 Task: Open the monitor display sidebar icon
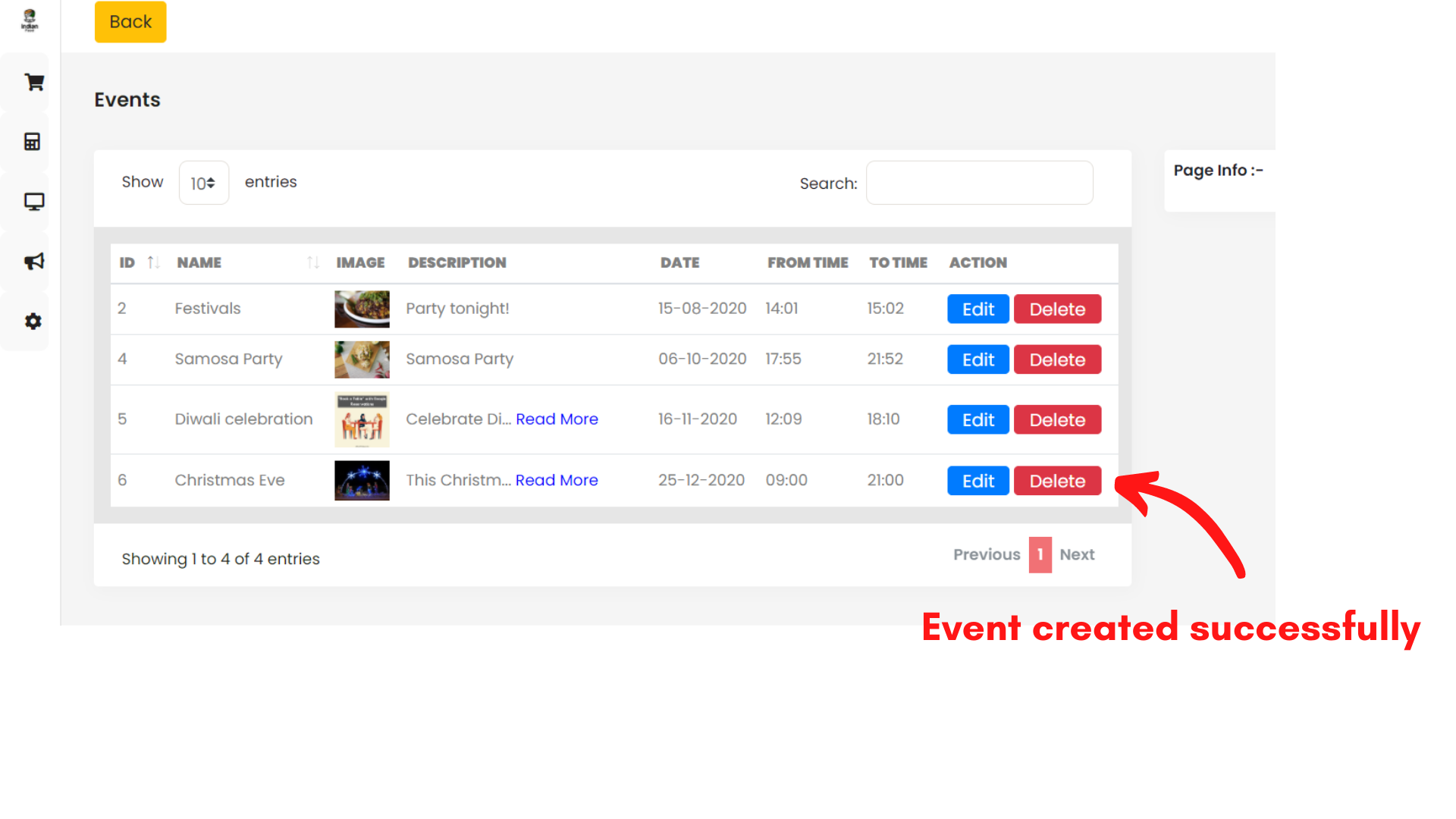point(33,202)
